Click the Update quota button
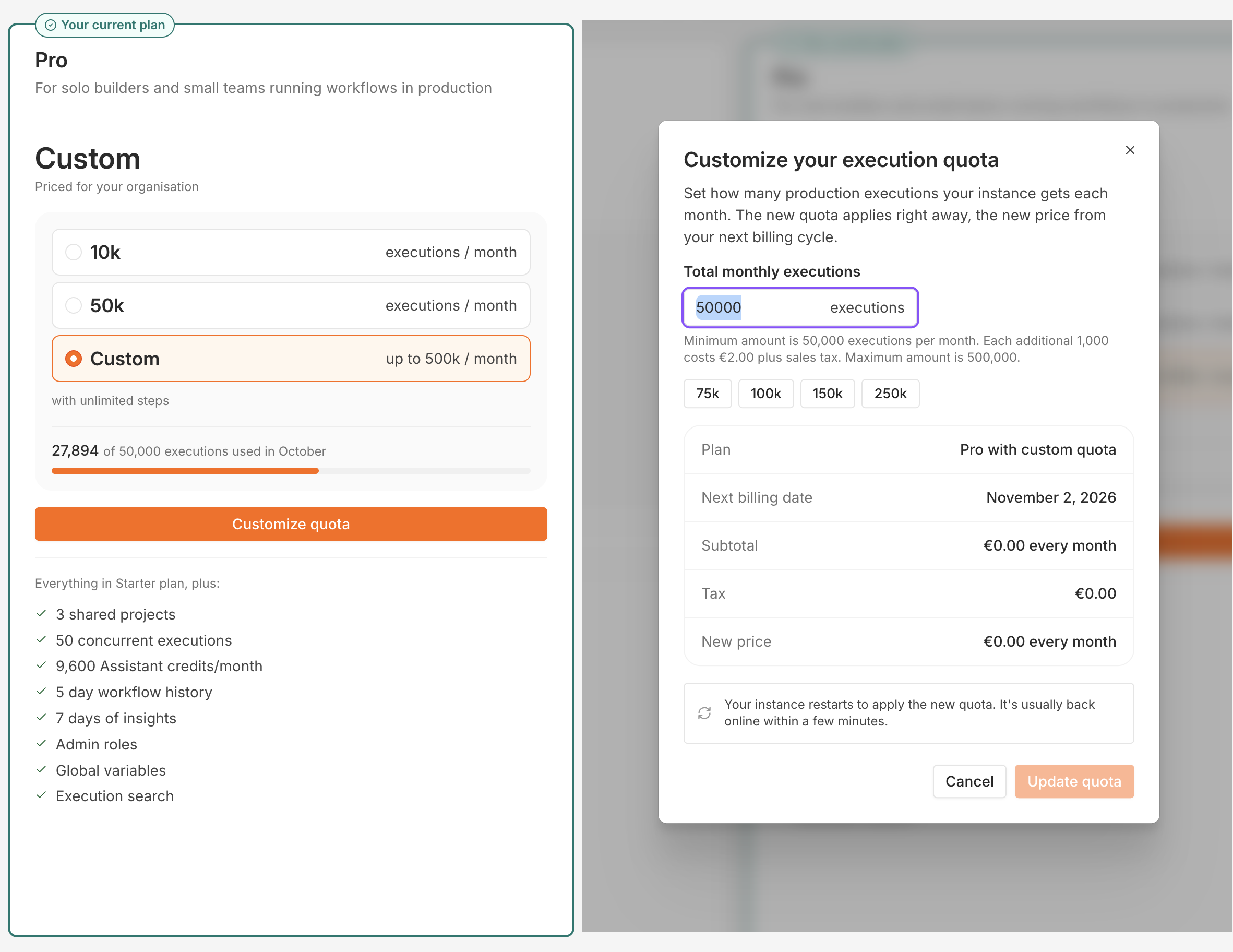 tap(1074, 781)
